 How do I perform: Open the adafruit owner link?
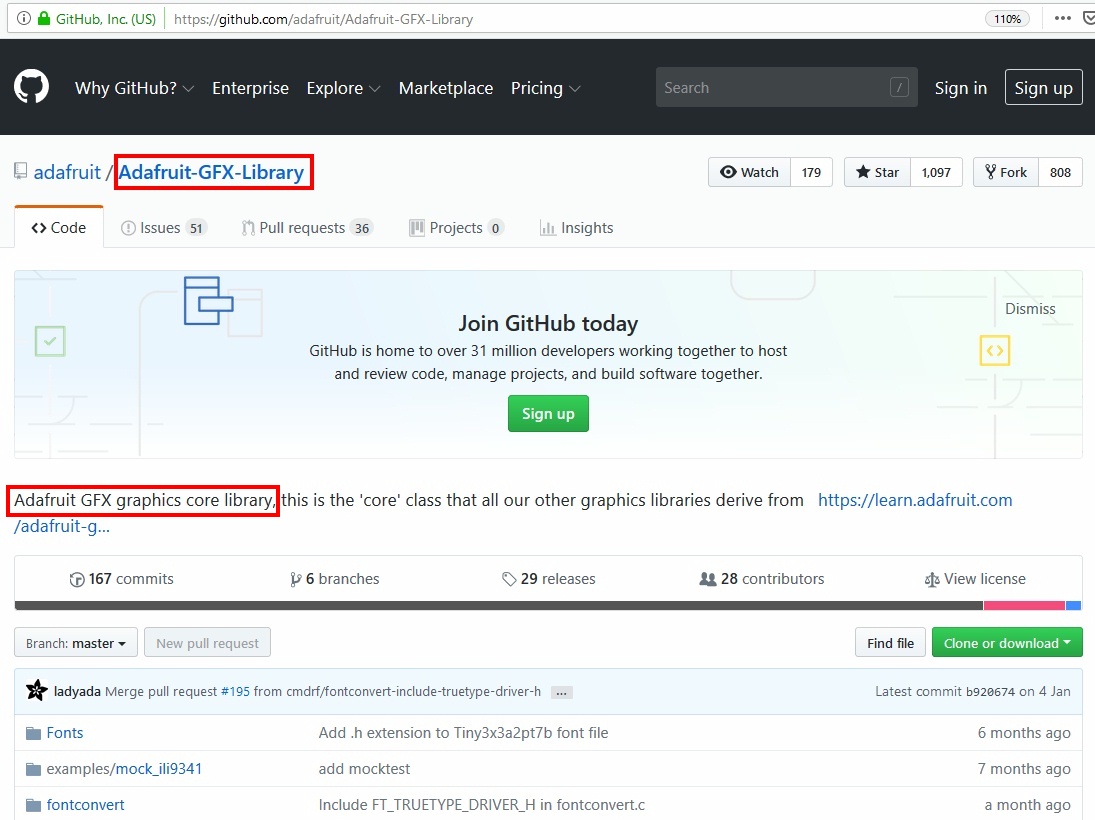[x=67, y=172]
